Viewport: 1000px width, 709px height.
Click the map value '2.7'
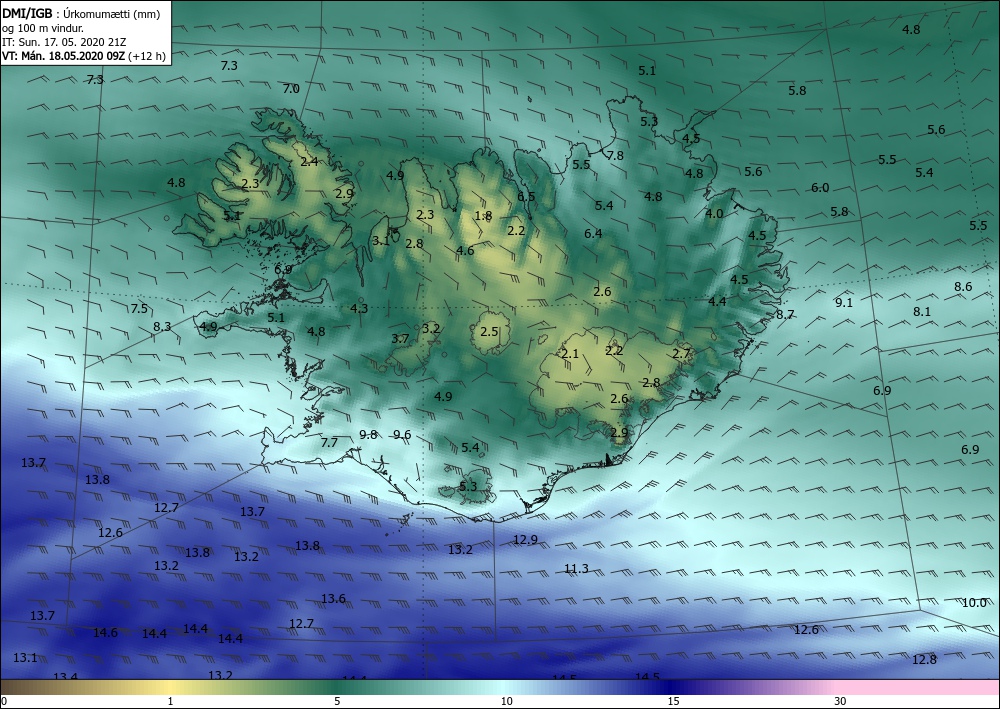click(681, 353)
